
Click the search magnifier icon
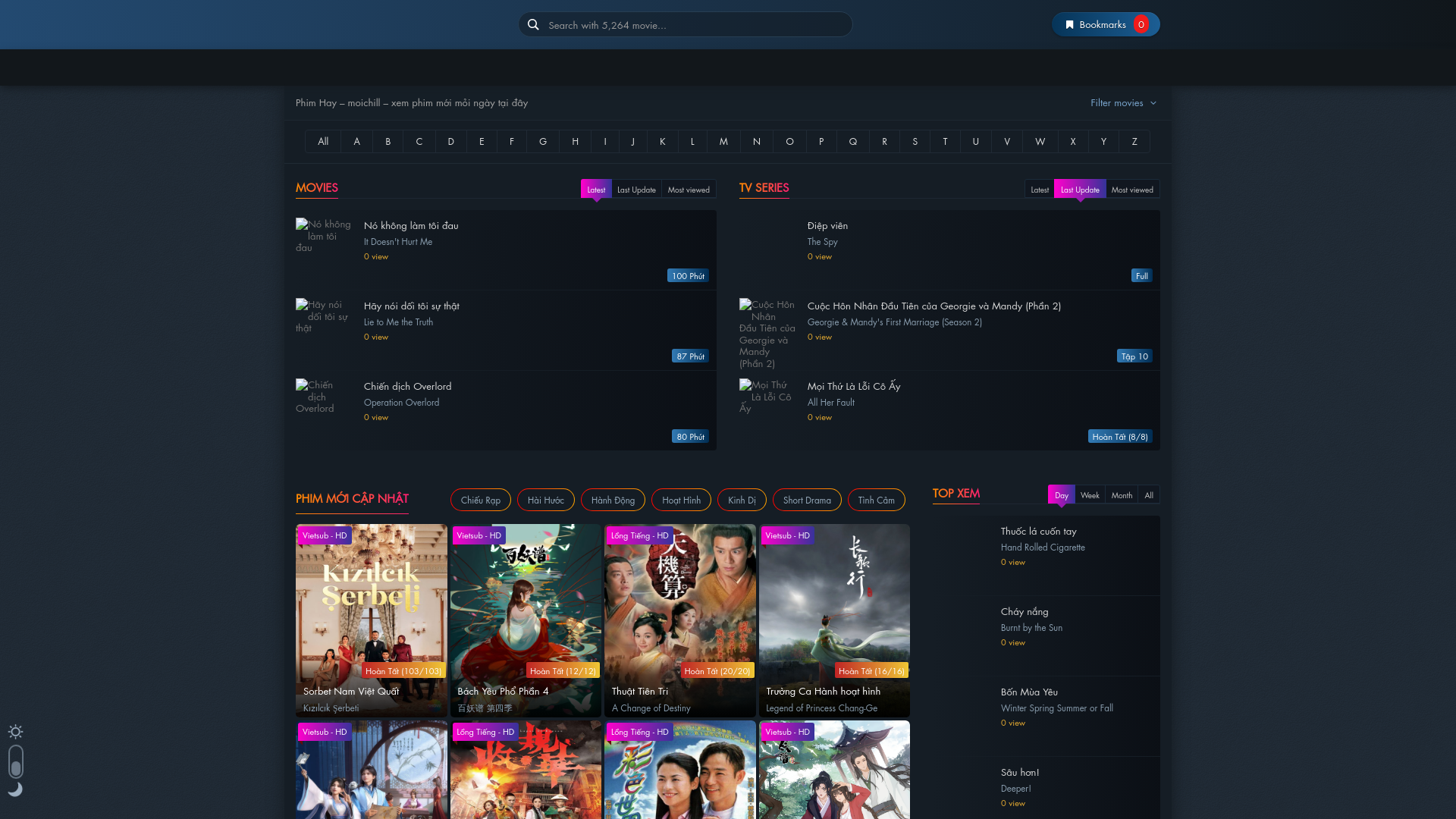(x=533, y=25)
